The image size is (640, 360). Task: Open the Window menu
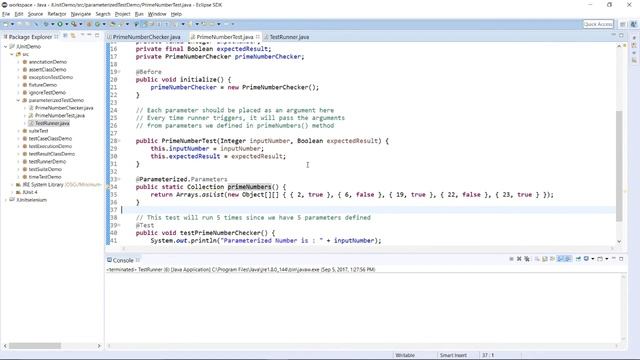click(x=157, y=14)
